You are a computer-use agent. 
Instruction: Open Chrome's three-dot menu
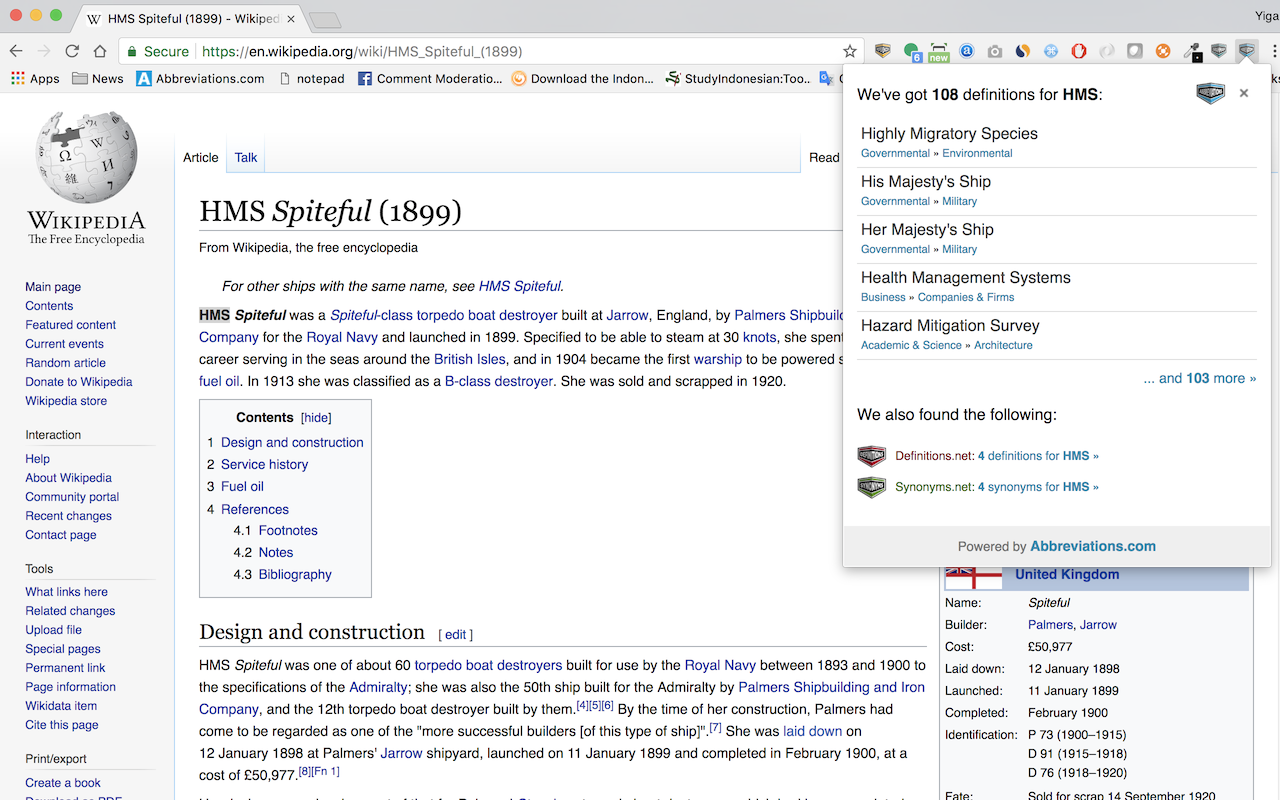(x=1271, y=51)
